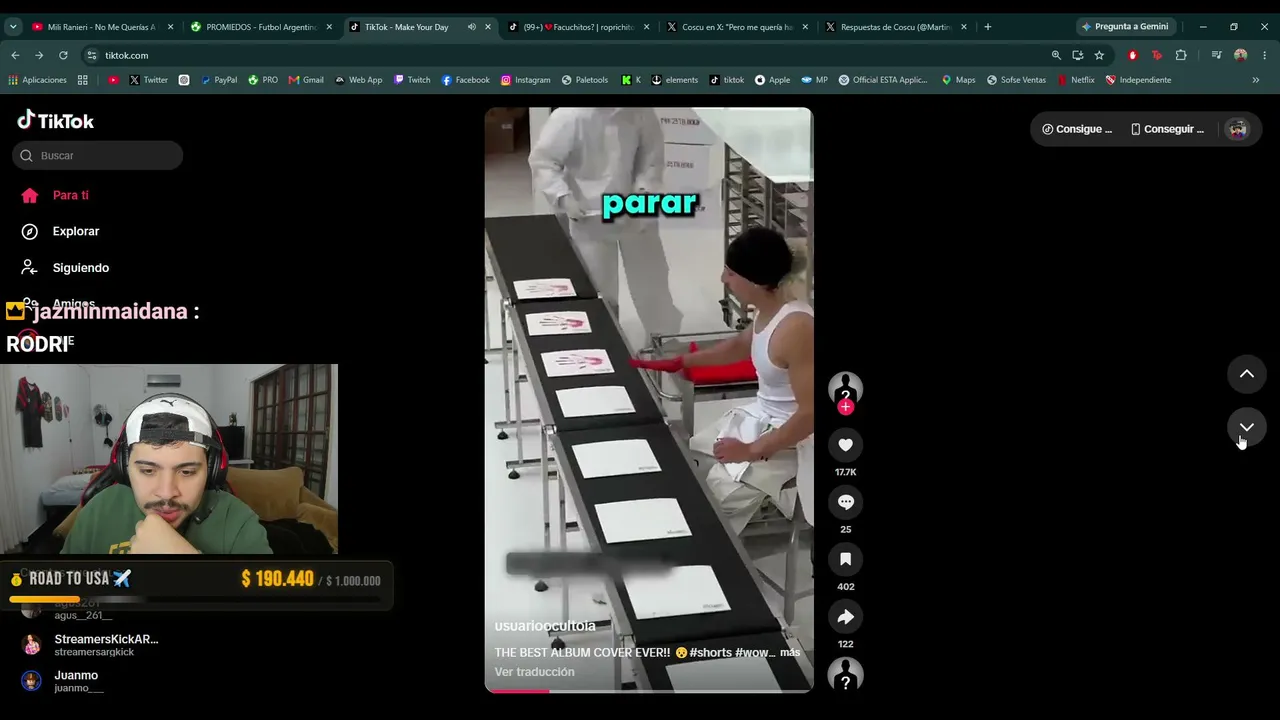Reload the page
The height and width of the screenshot is (720, 1280).
[x=63, y=55]
